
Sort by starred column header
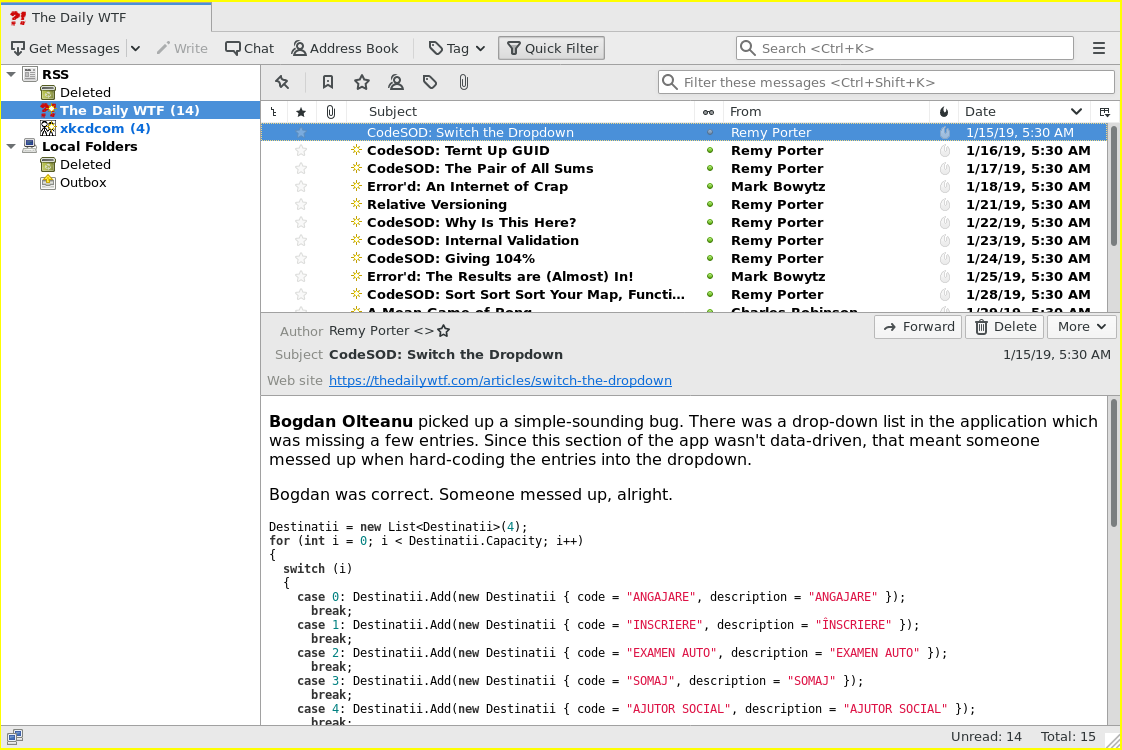301,112
